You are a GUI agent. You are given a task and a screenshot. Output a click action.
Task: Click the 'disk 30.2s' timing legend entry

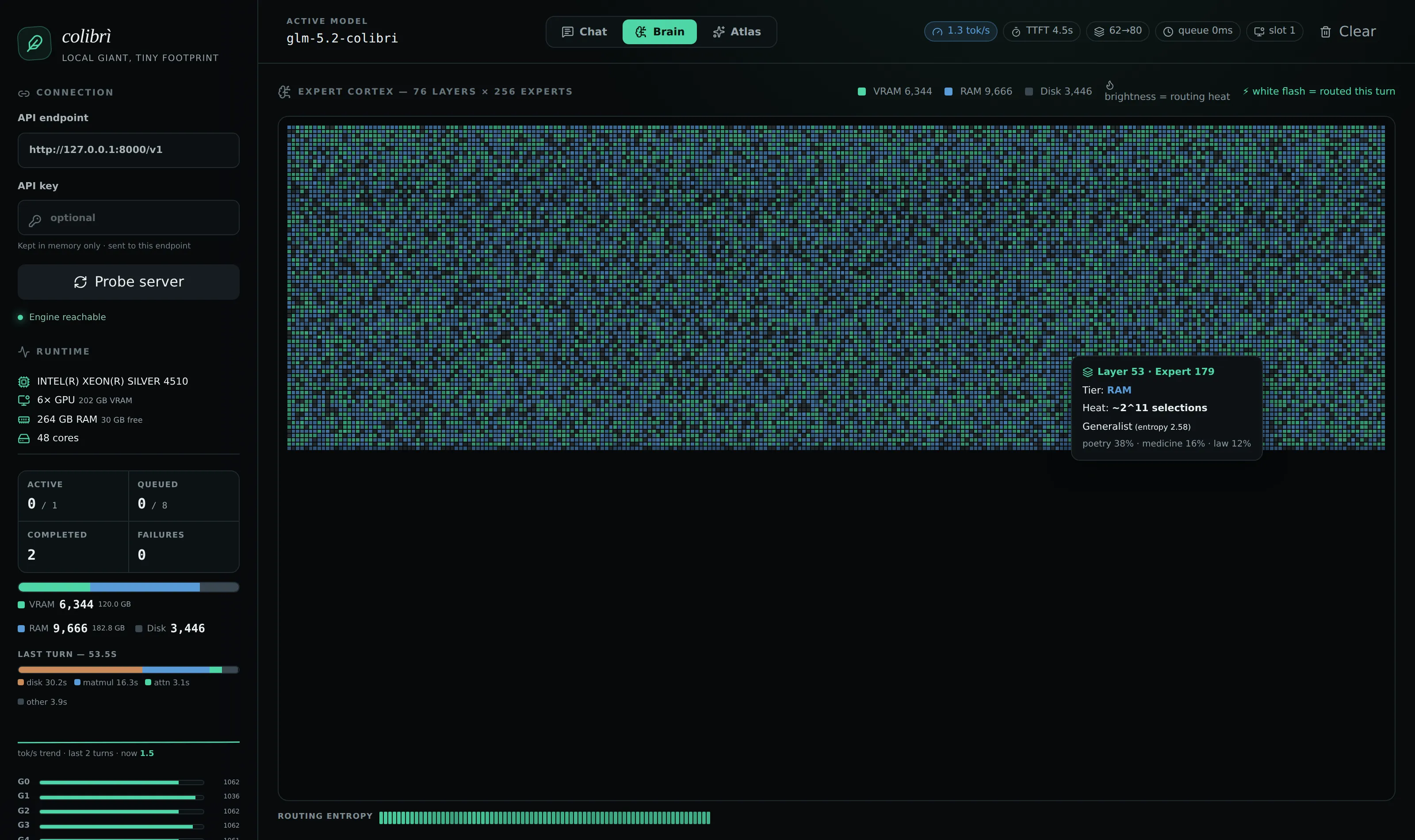coord(42,683)
